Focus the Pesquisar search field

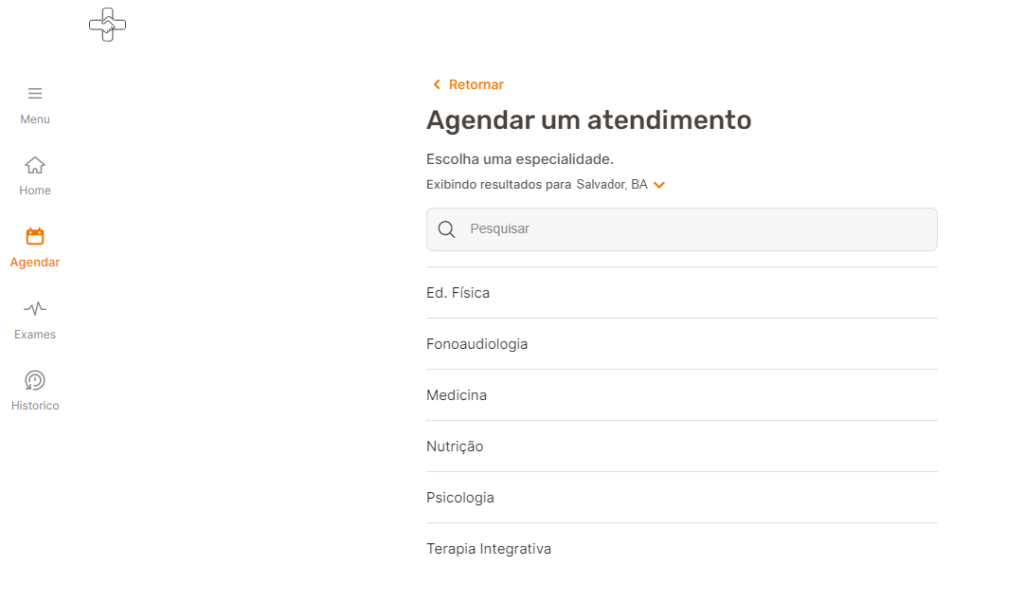[x=682, y=229]
